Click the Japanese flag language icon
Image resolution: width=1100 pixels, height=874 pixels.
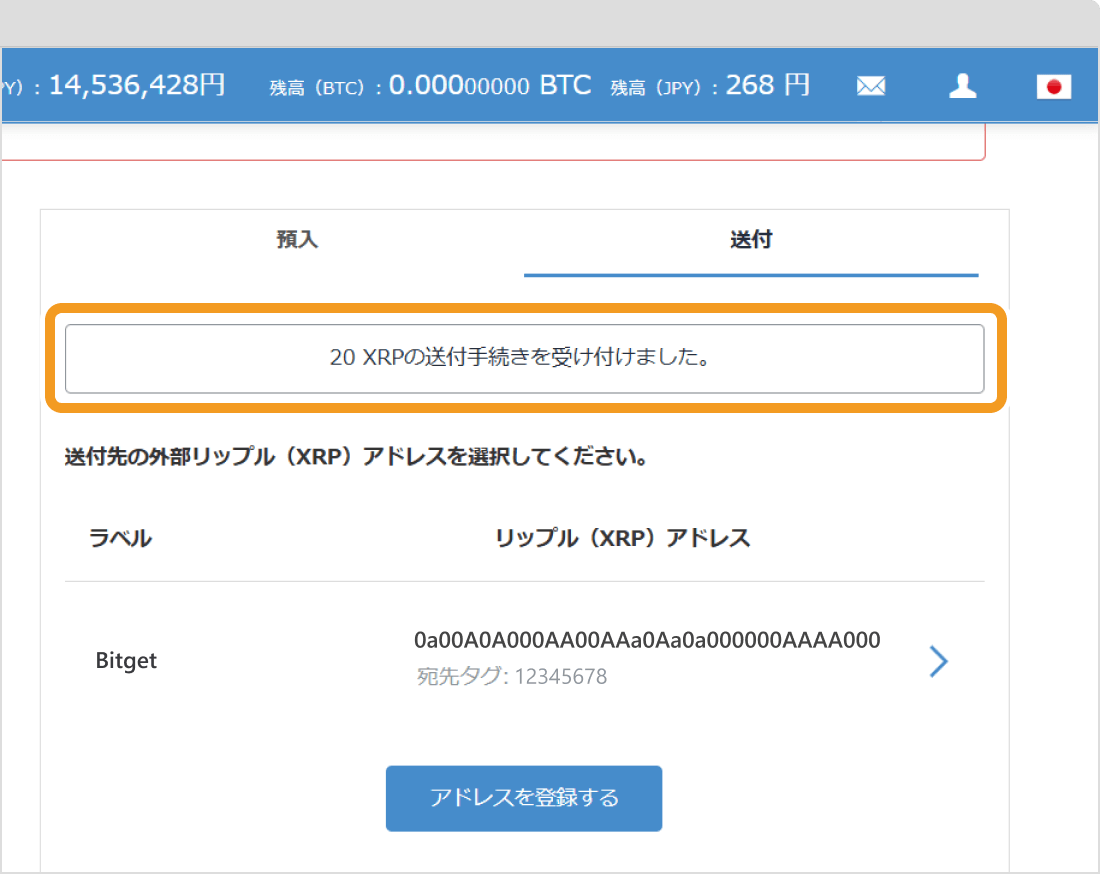[1056, 87]
